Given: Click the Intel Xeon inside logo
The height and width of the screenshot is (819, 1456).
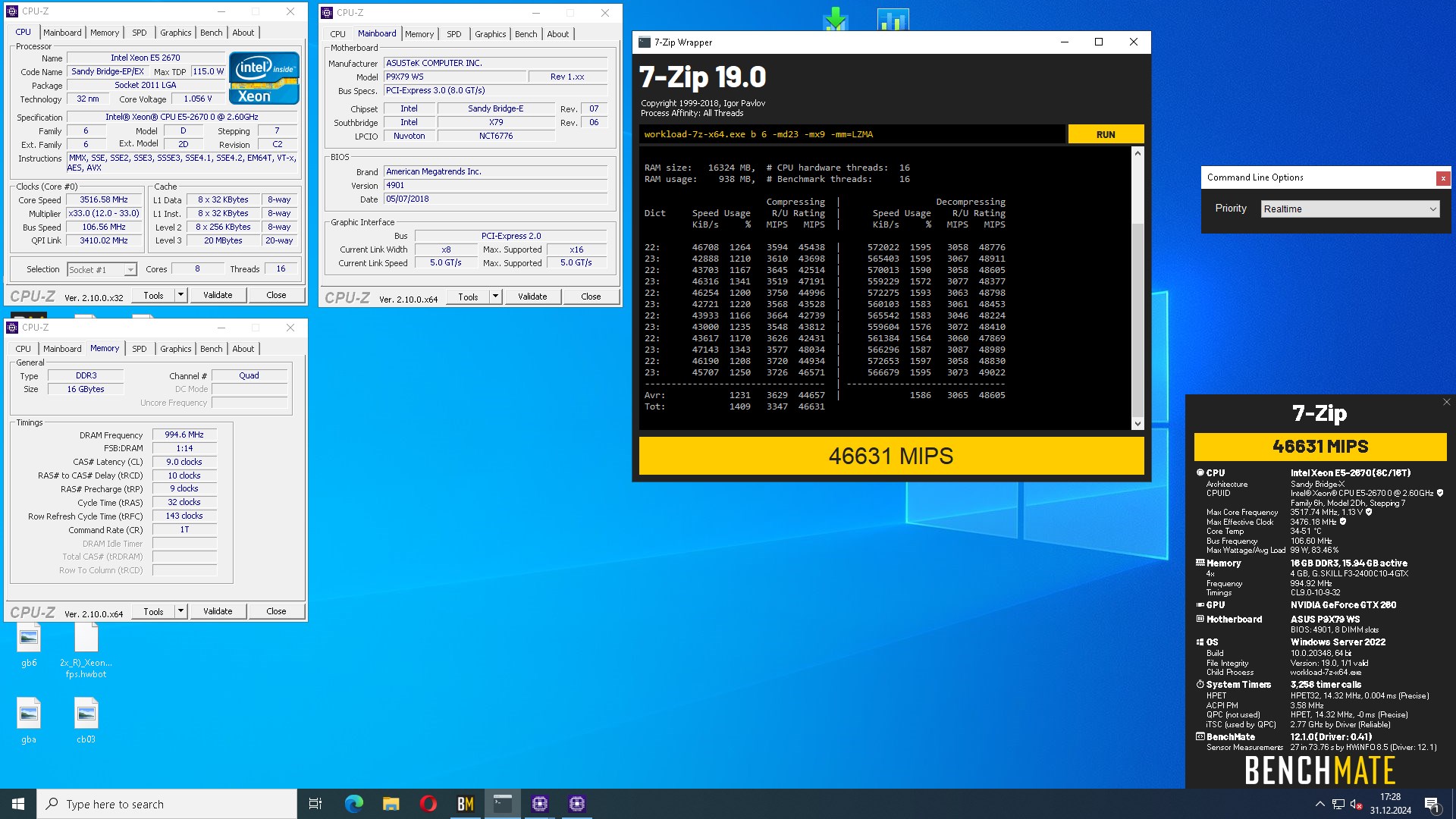Looking at the screenshot, I should click(x=264, y=78).
